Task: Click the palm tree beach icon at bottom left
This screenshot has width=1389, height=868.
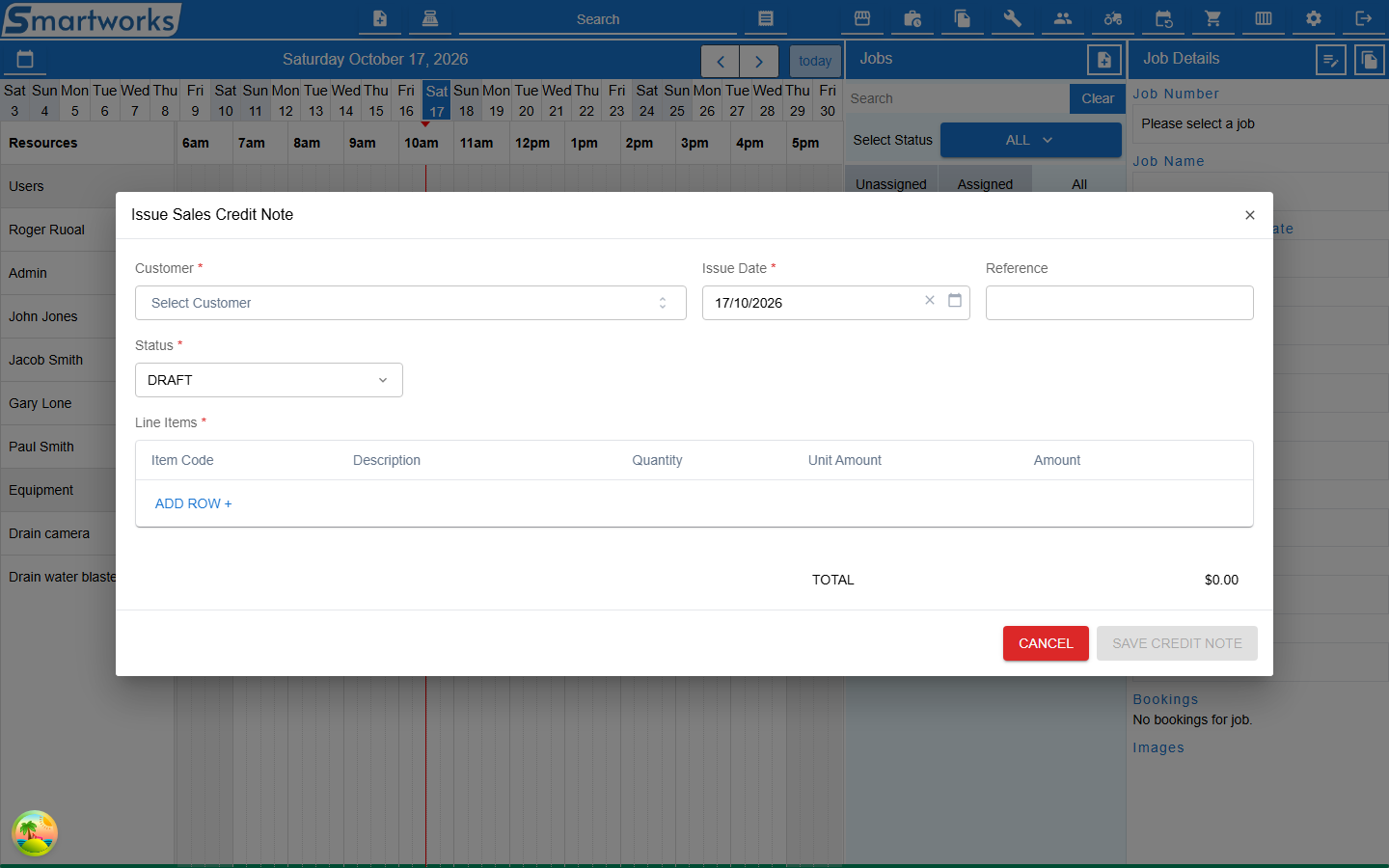Action: tap(35, 833)
